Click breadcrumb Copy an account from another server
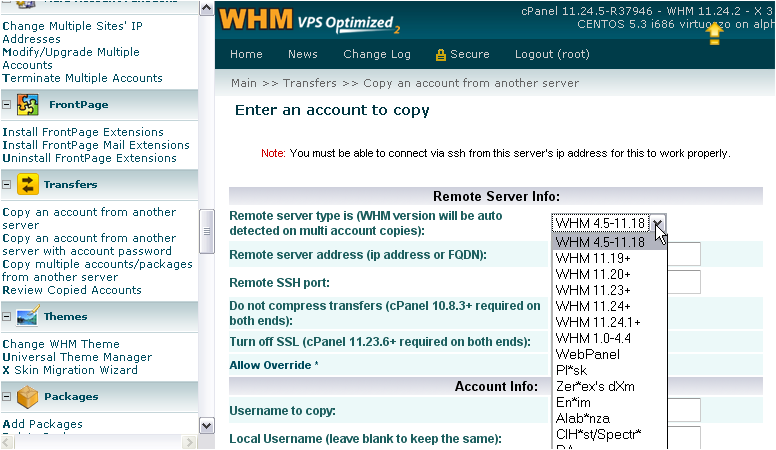 tap(471, 83)
